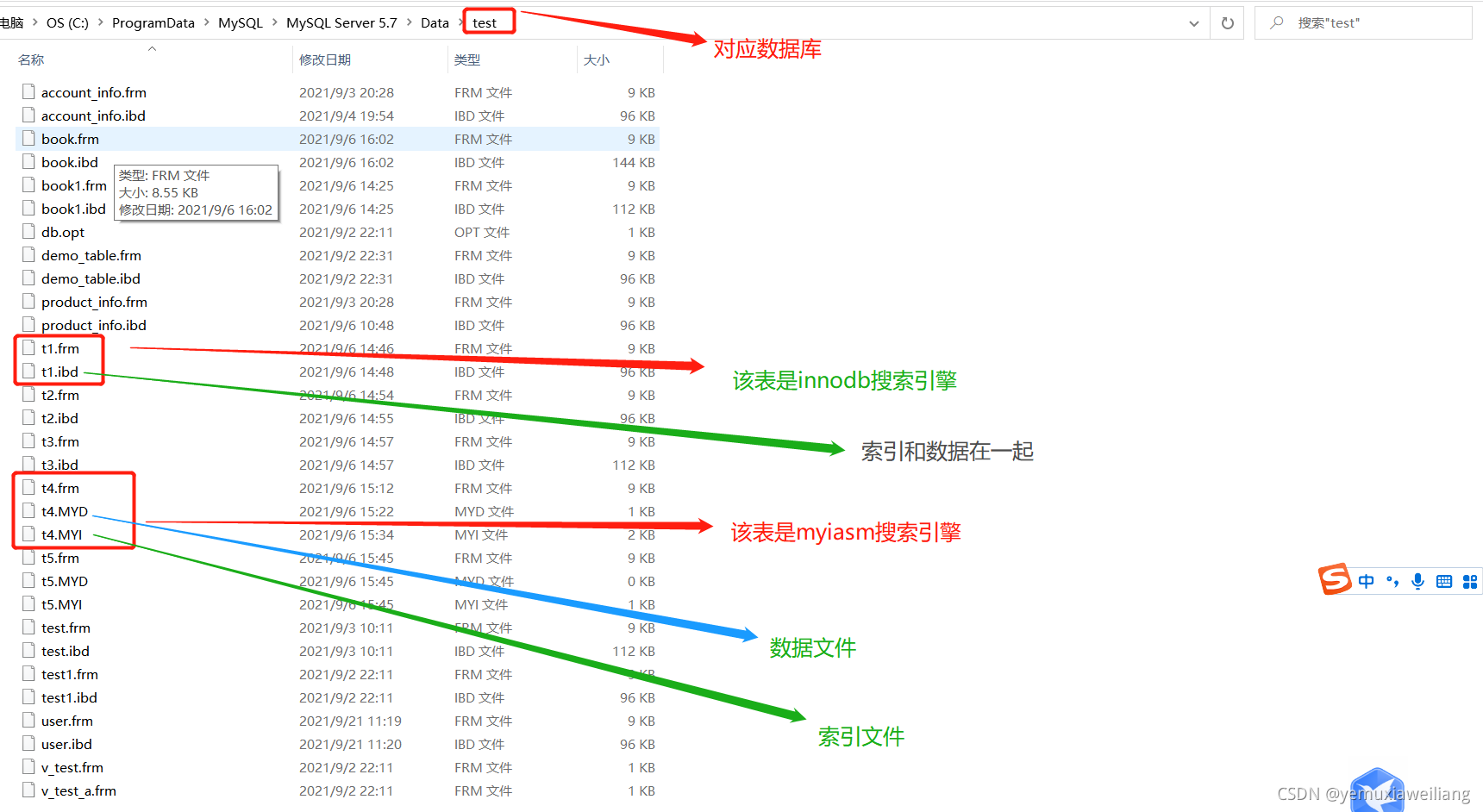
Task: Select file icon of book.frm
Action: coord(28,138)
